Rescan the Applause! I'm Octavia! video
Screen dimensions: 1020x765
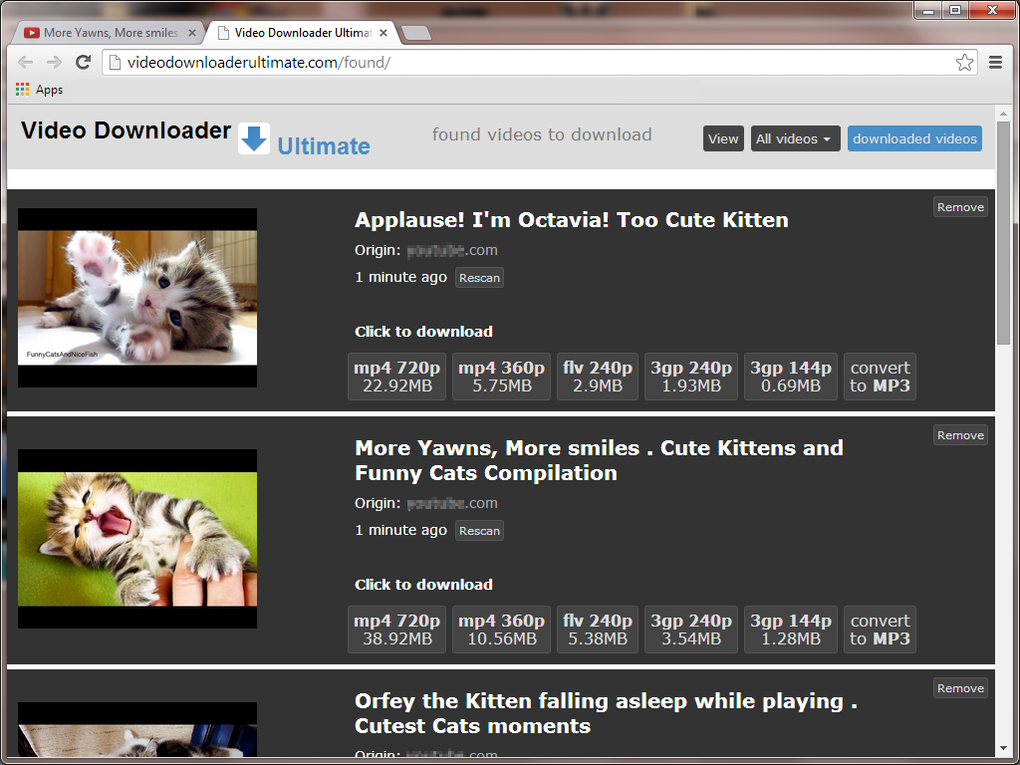(479, 278)
